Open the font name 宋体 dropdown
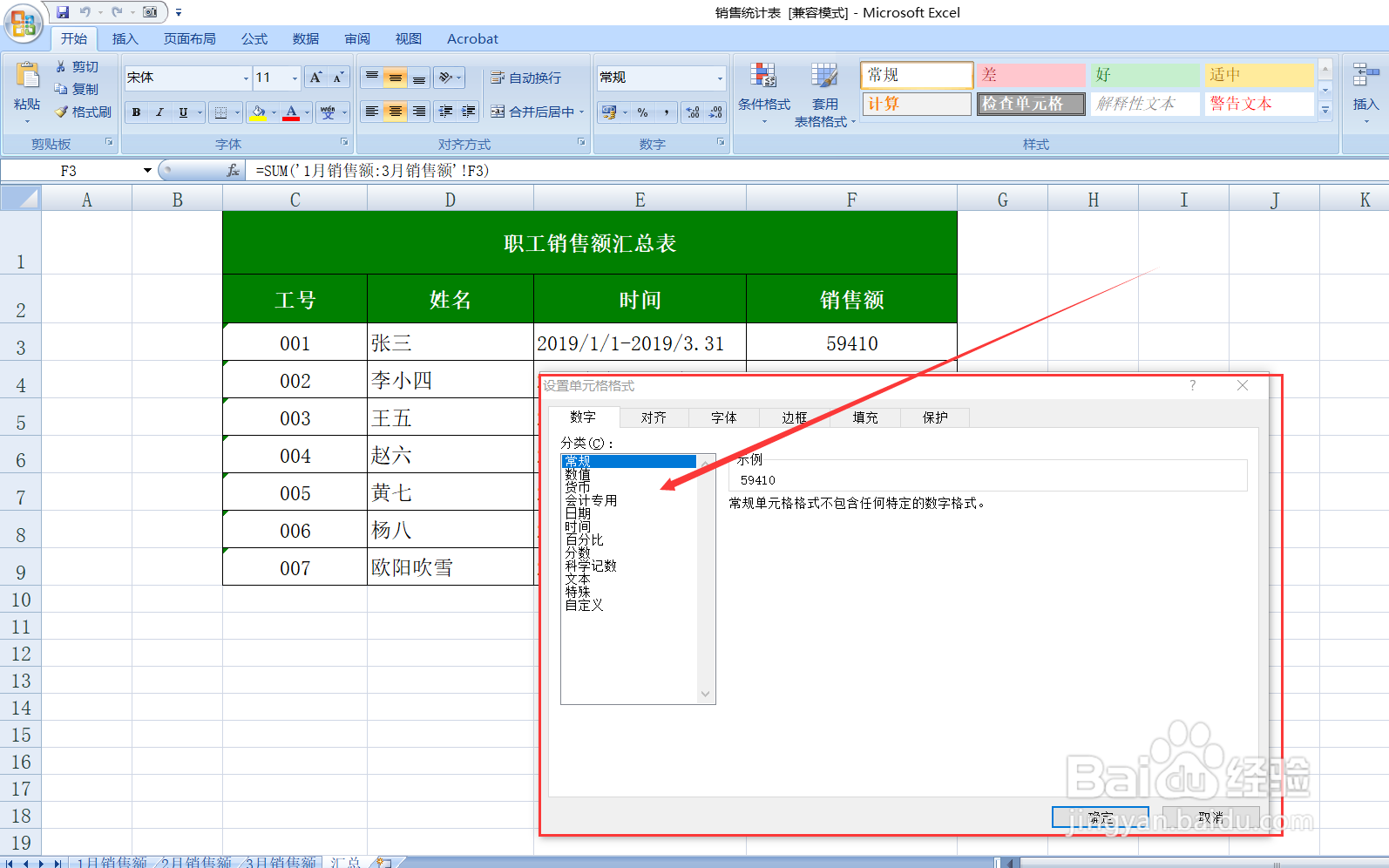1389x868 pixels. point(246,78)
